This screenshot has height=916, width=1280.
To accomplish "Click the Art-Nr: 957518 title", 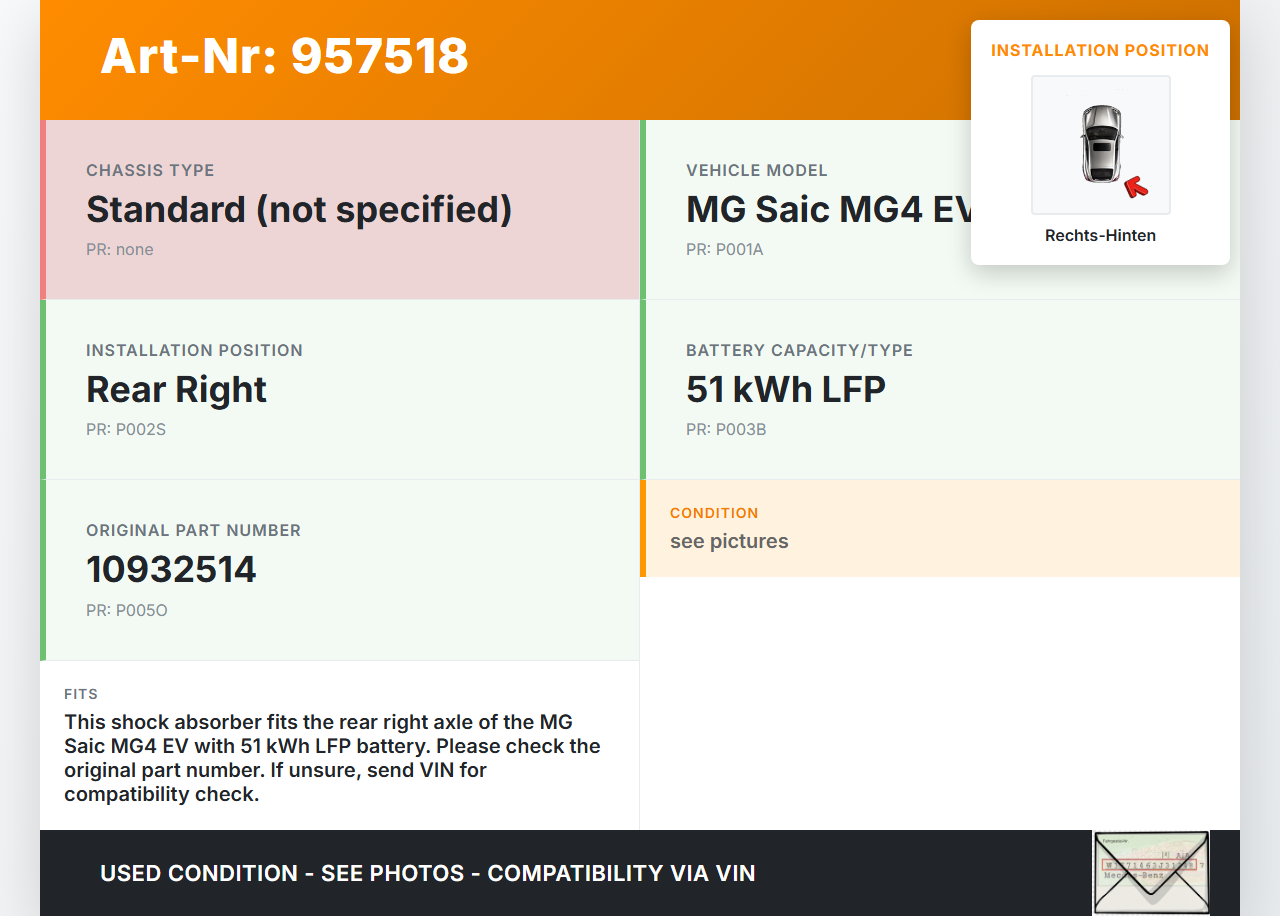I will tap(284, 56).
